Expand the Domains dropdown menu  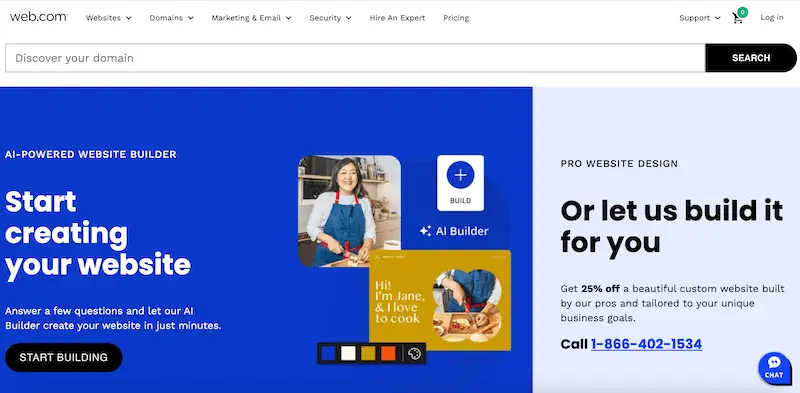pyautogui.click(x=171, y=18)
